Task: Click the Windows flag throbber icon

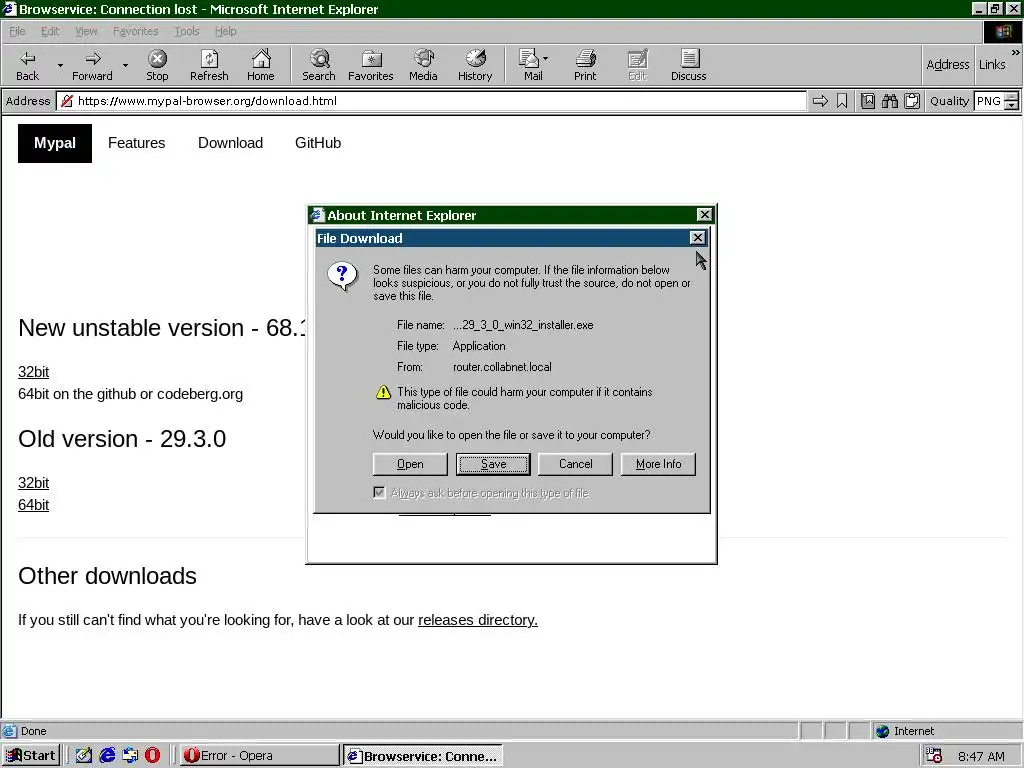Action: click(1002, 31)
